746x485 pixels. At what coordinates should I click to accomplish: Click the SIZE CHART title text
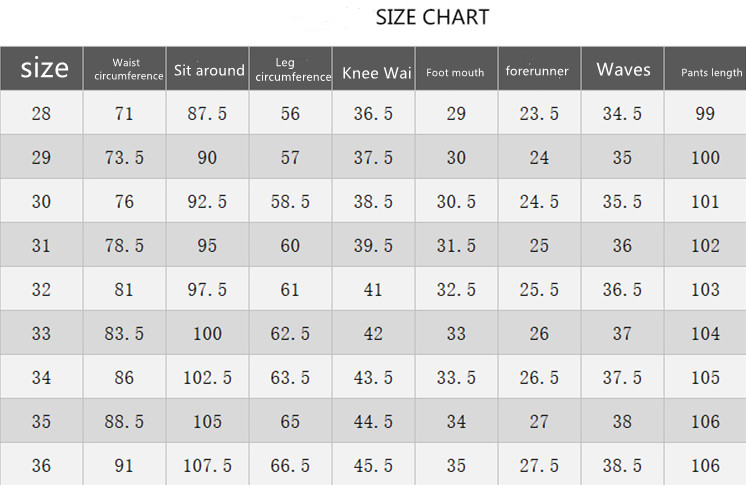pos(432,17)
